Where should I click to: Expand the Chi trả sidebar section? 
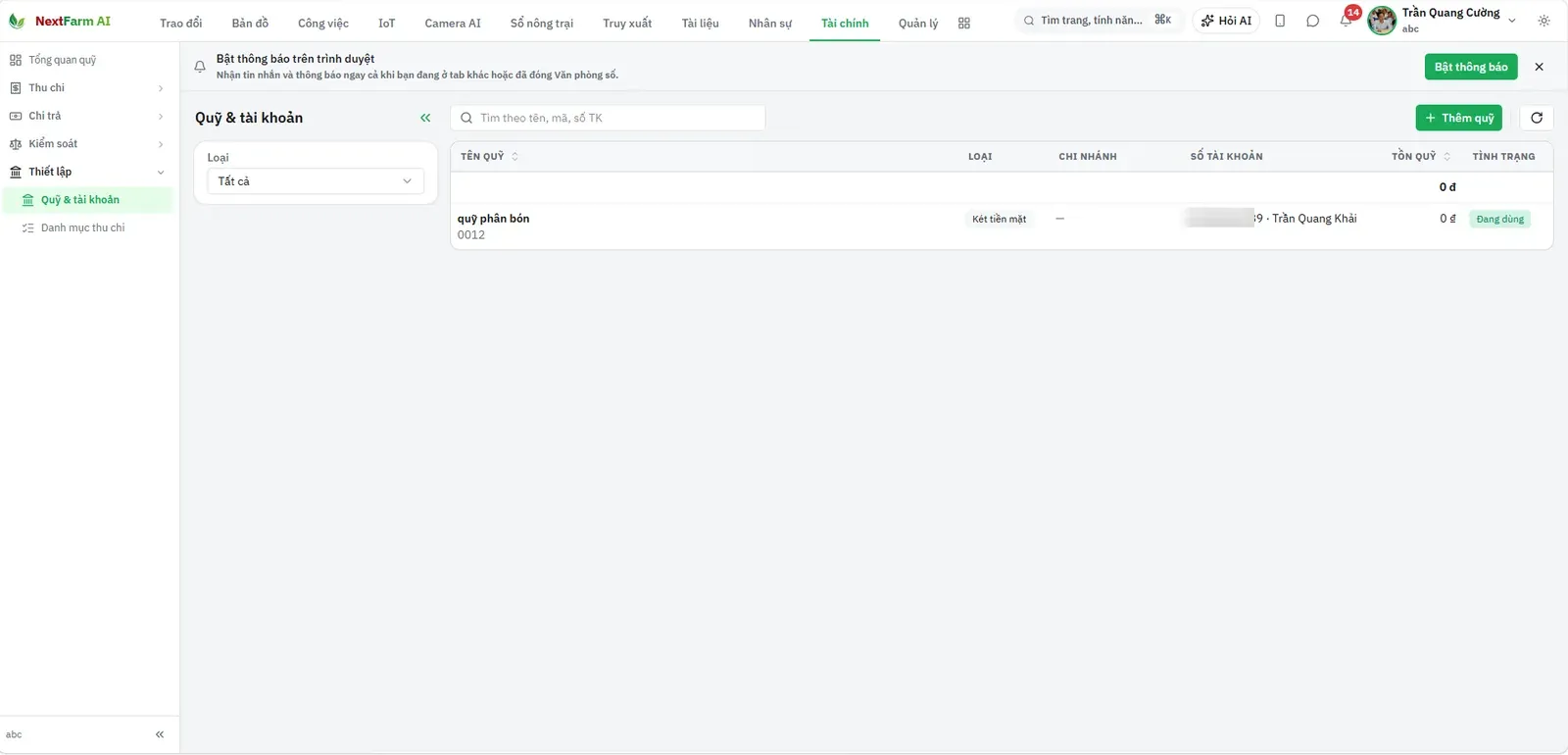coord(89,116)
